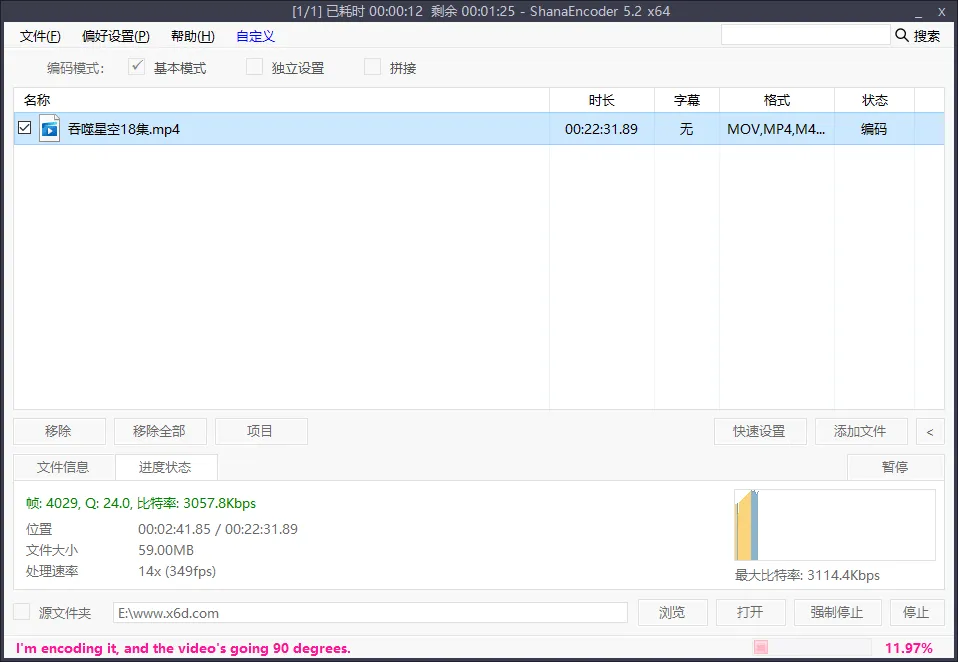Click the 项目 project button
This screenshot has height=662, width=958.
[261, 431]
